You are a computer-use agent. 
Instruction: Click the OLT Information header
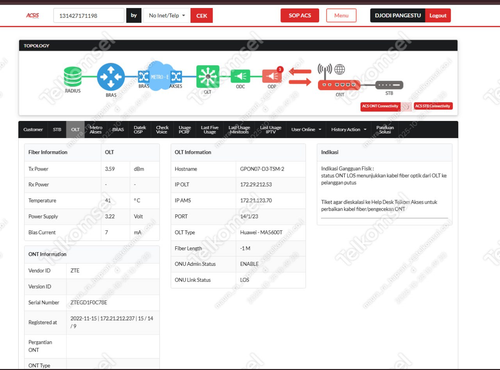[x=193, y=152]
